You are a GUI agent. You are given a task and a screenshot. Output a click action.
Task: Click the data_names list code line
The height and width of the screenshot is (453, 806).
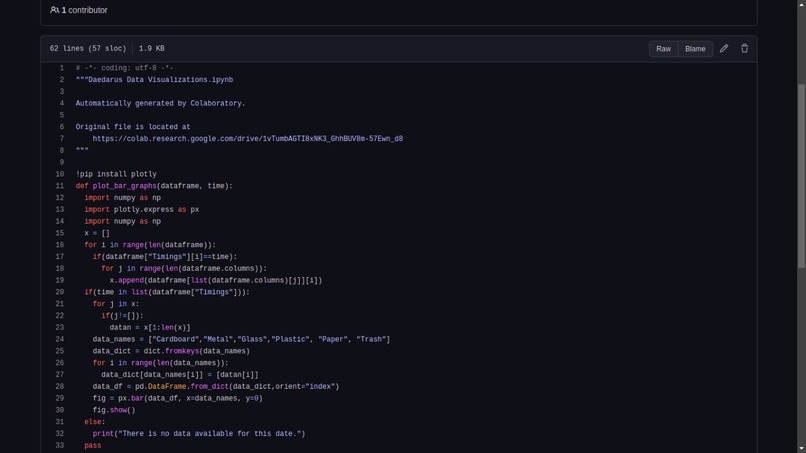pyautogui.click(x=241, y=339)
